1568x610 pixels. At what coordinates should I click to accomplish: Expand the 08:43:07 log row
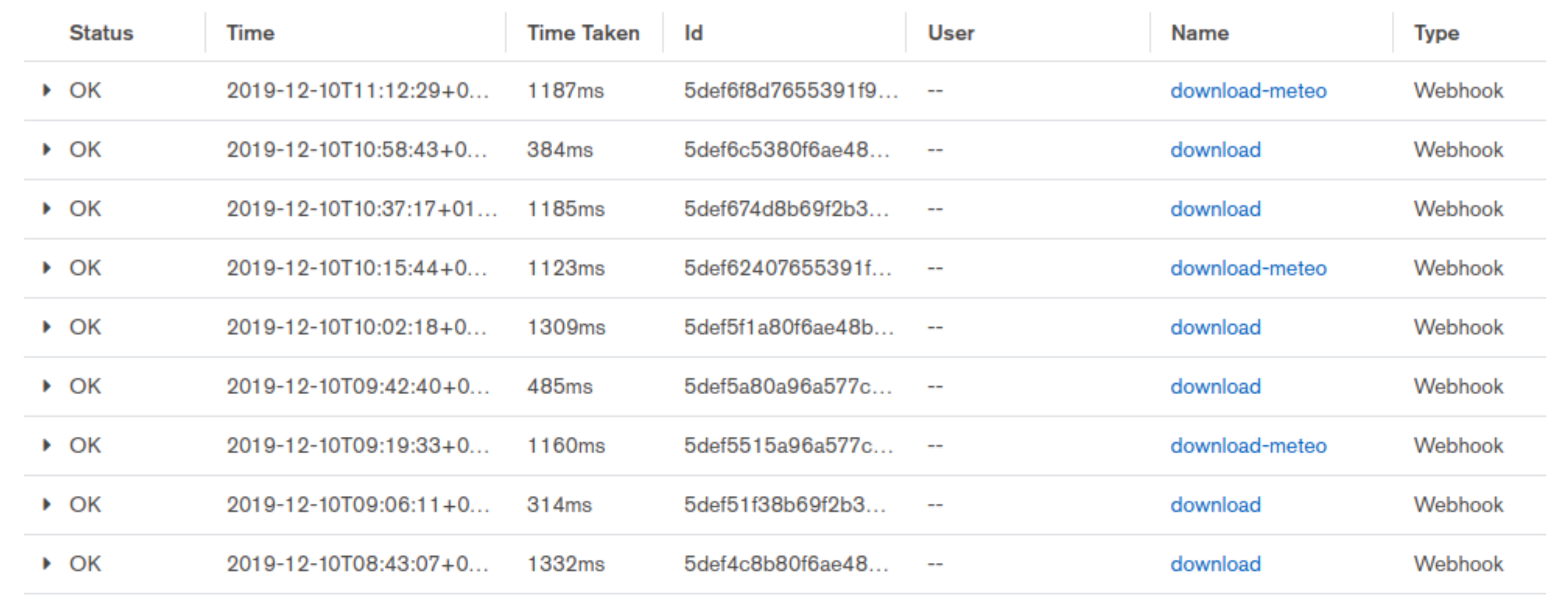pos(46,564)
